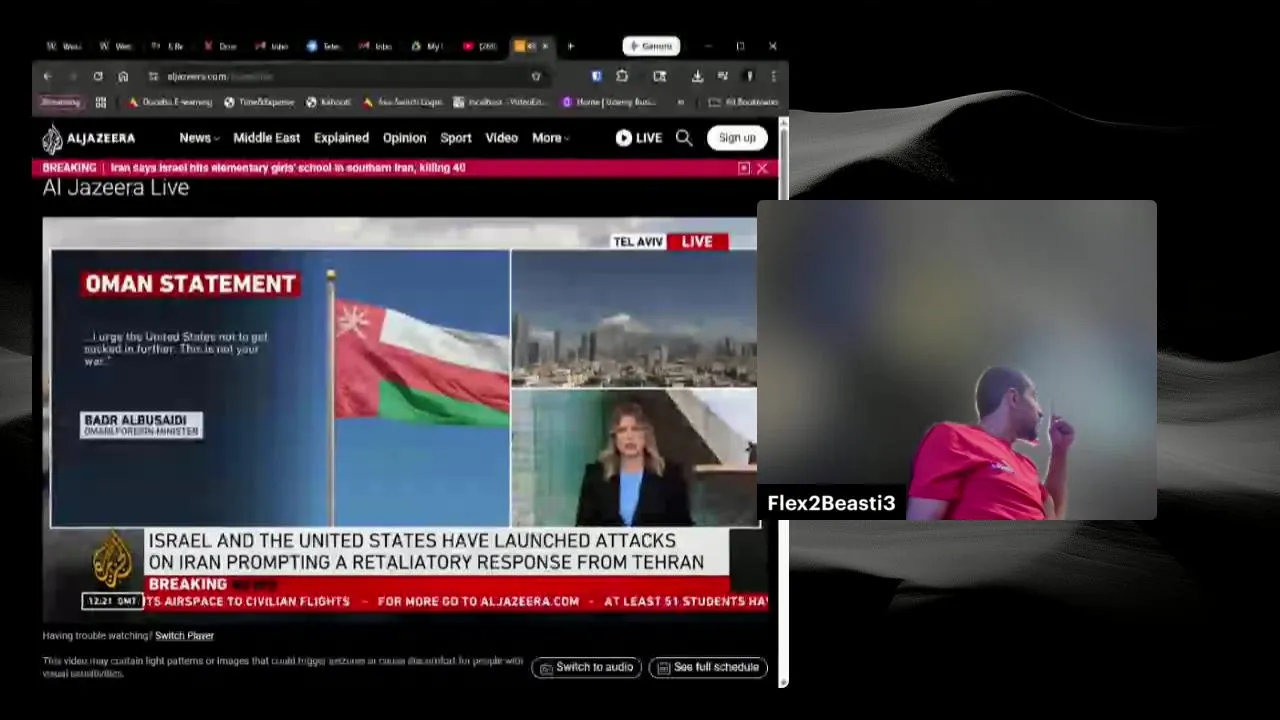Open the Iran school strike breaking headline

pyautogui.click(x=288, y=168)
